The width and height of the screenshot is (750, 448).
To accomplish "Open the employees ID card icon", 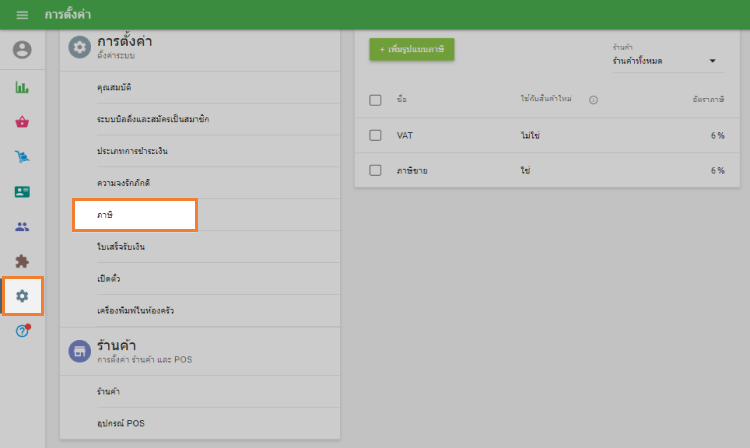I will coord(22,191).
